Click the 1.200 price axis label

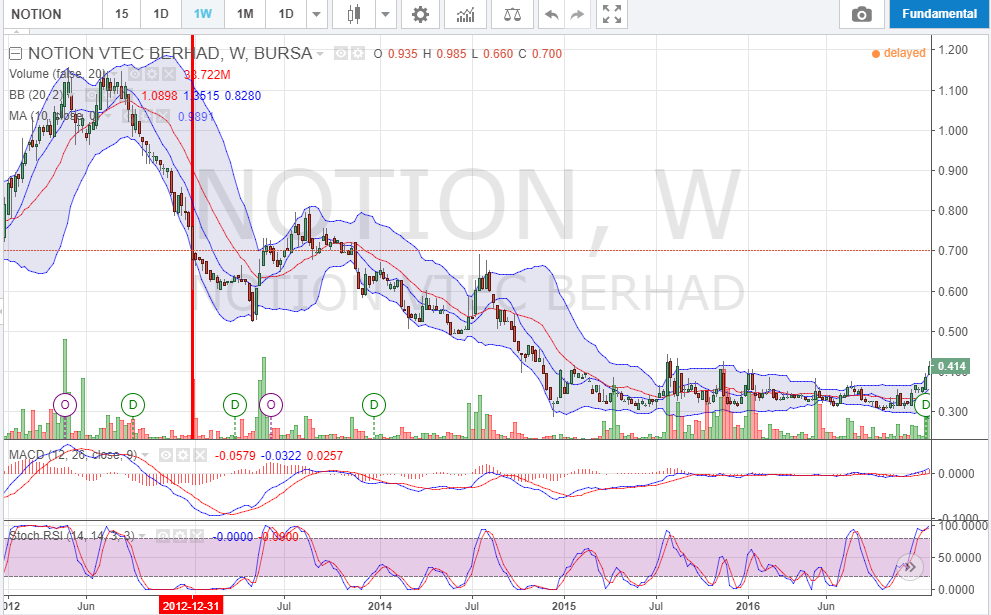pos(953,50)
